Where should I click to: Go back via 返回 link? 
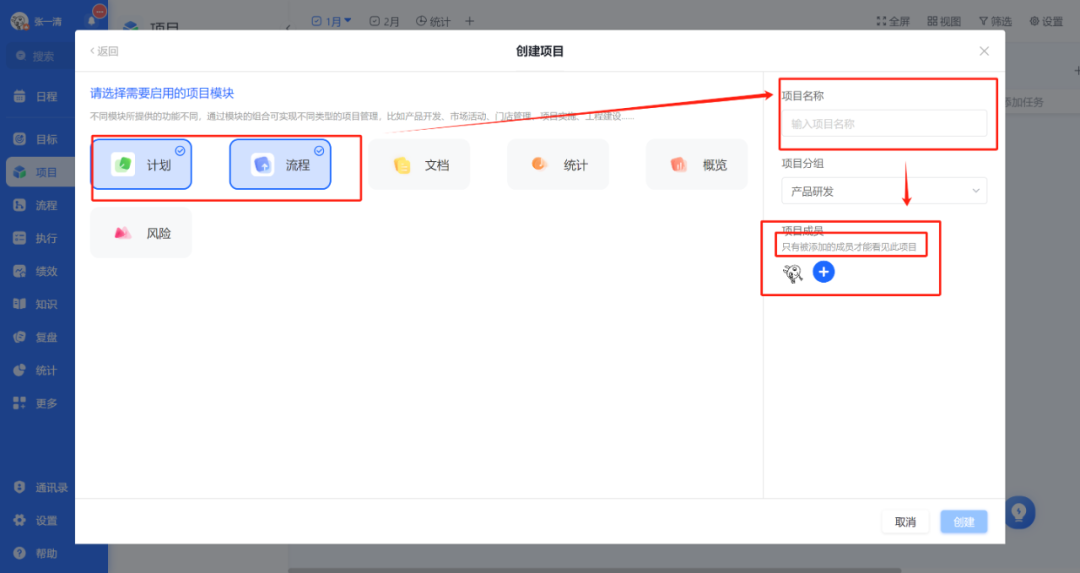104,51
